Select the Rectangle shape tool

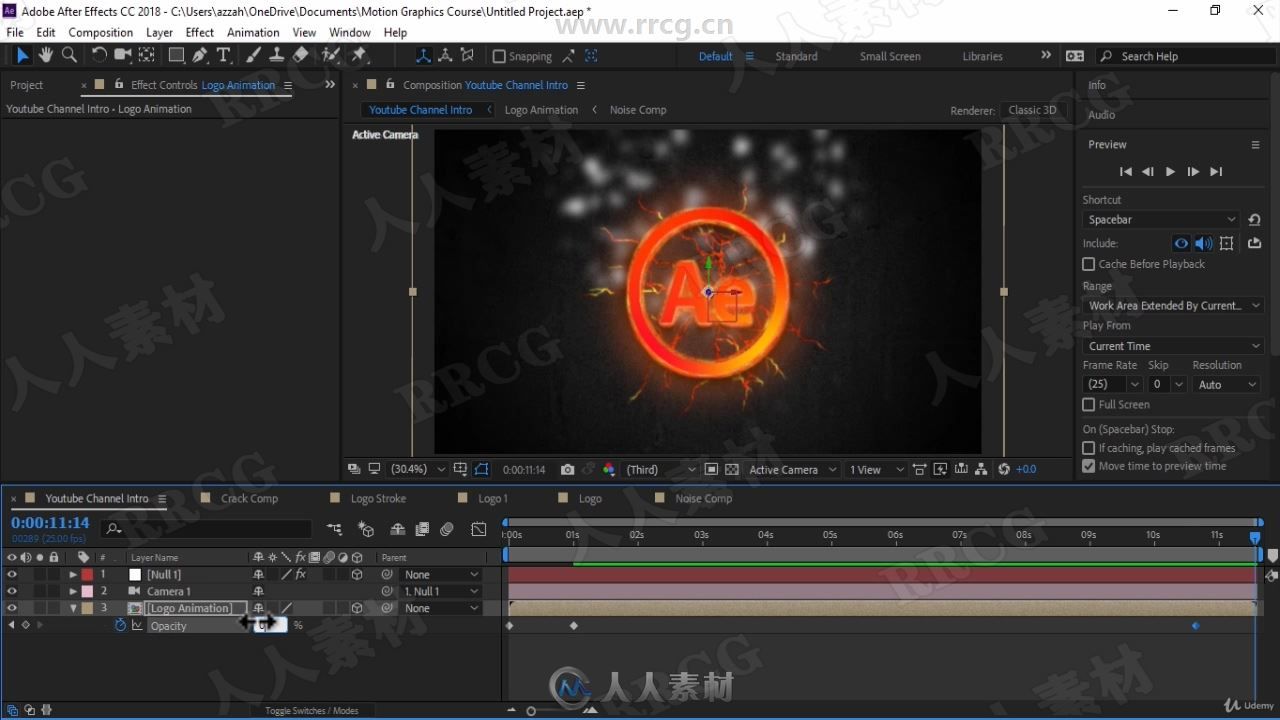point(176,55)
